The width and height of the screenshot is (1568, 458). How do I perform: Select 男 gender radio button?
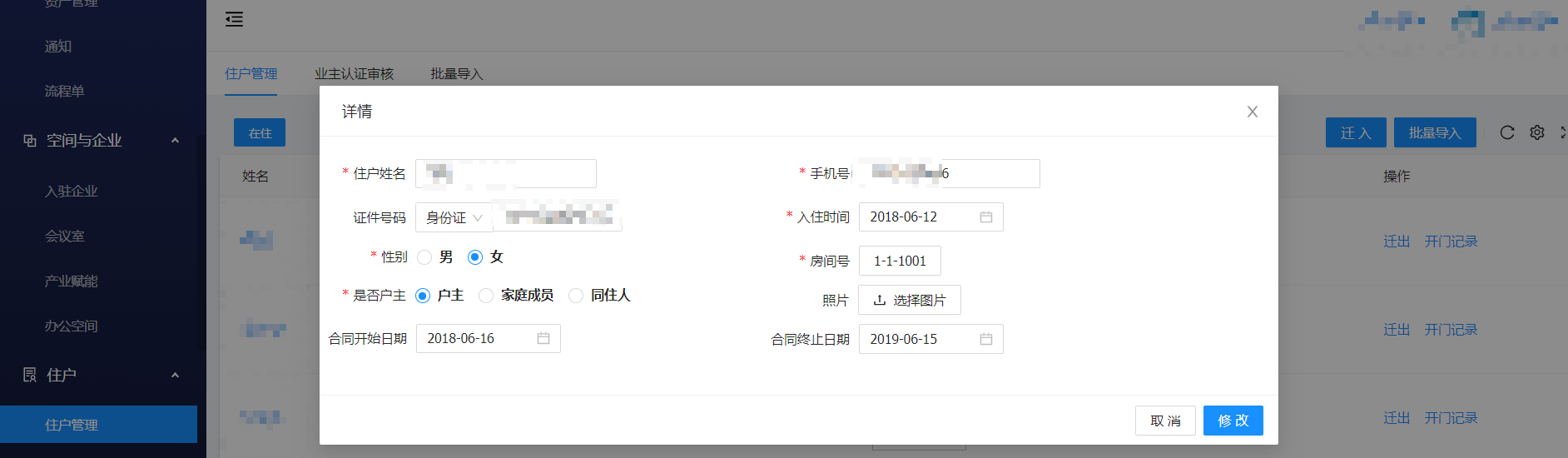[424, 257]
